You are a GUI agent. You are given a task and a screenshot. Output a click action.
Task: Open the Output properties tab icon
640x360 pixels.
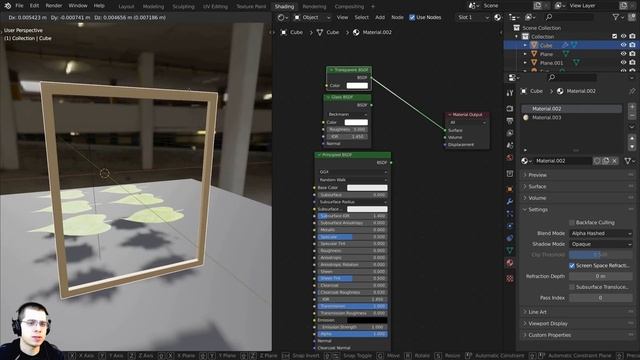click(510, 121)
